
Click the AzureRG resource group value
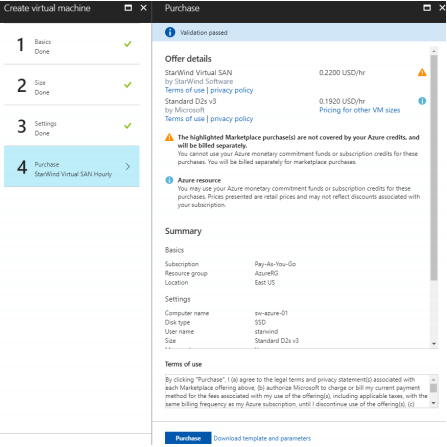(266, 273)
